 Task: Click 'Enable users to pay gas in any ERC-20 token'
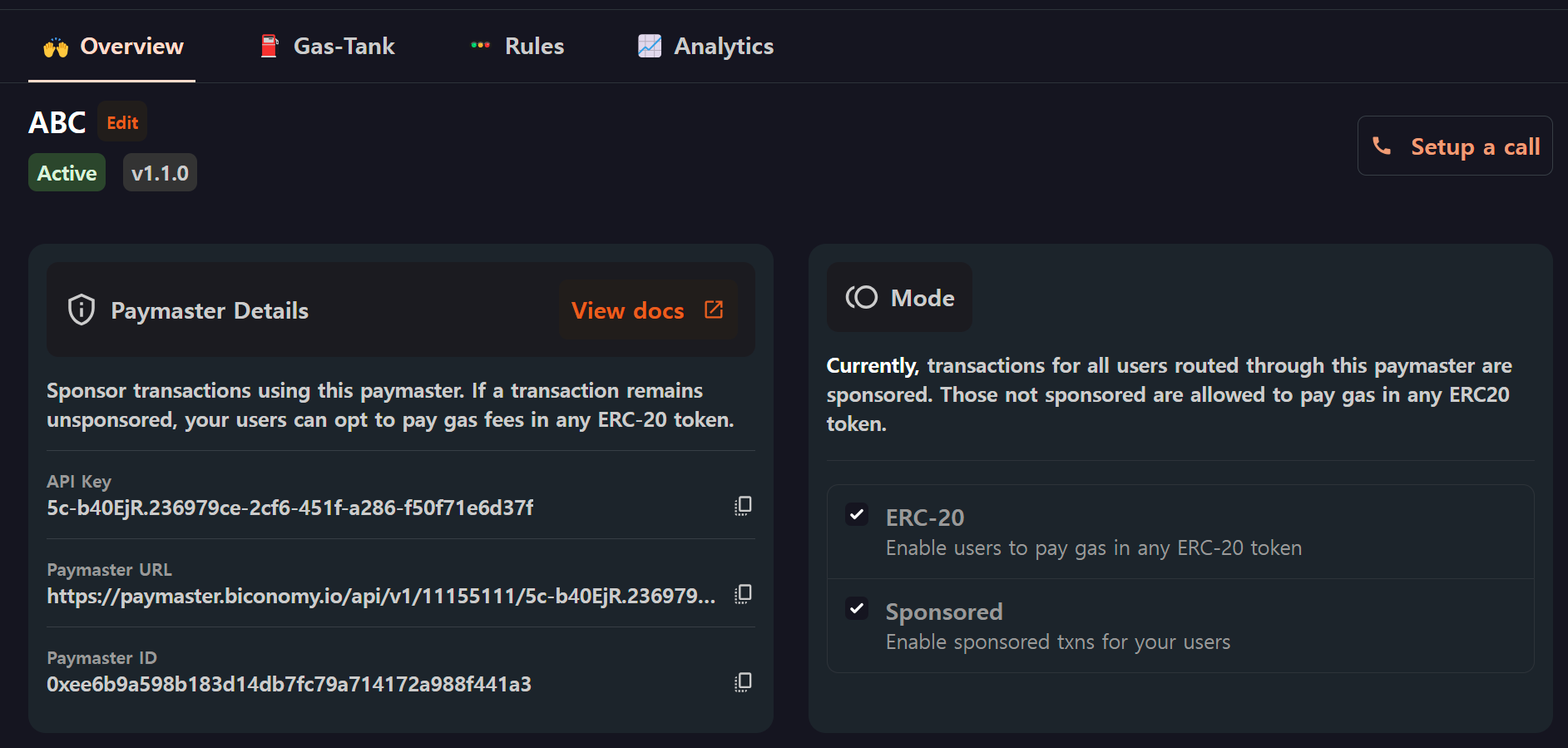[x=1094, y=548]
